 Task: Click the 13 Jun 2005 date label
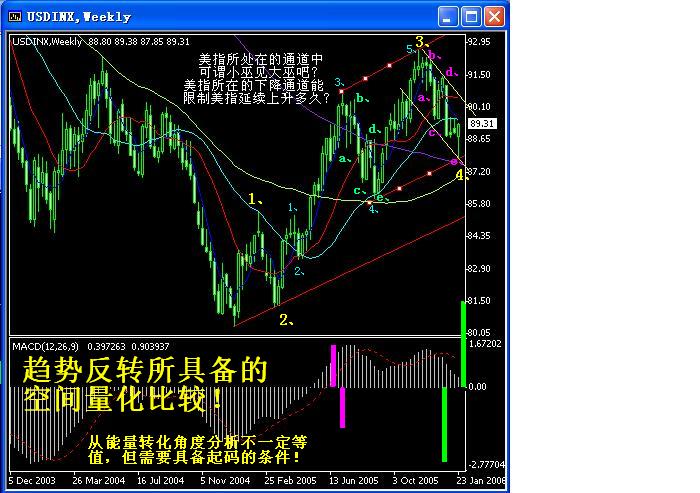pyautogui.click(x=354, y=481)
